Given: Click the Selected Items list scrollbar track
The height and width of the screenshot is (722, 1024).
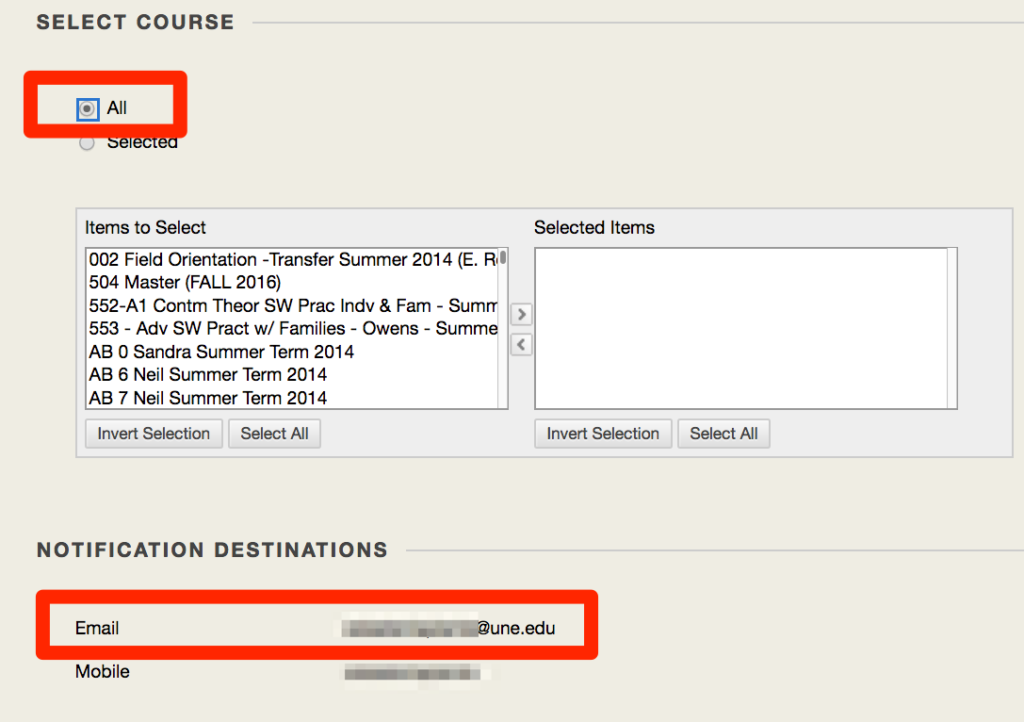Looking at the screenshot, I should [952, 328].
